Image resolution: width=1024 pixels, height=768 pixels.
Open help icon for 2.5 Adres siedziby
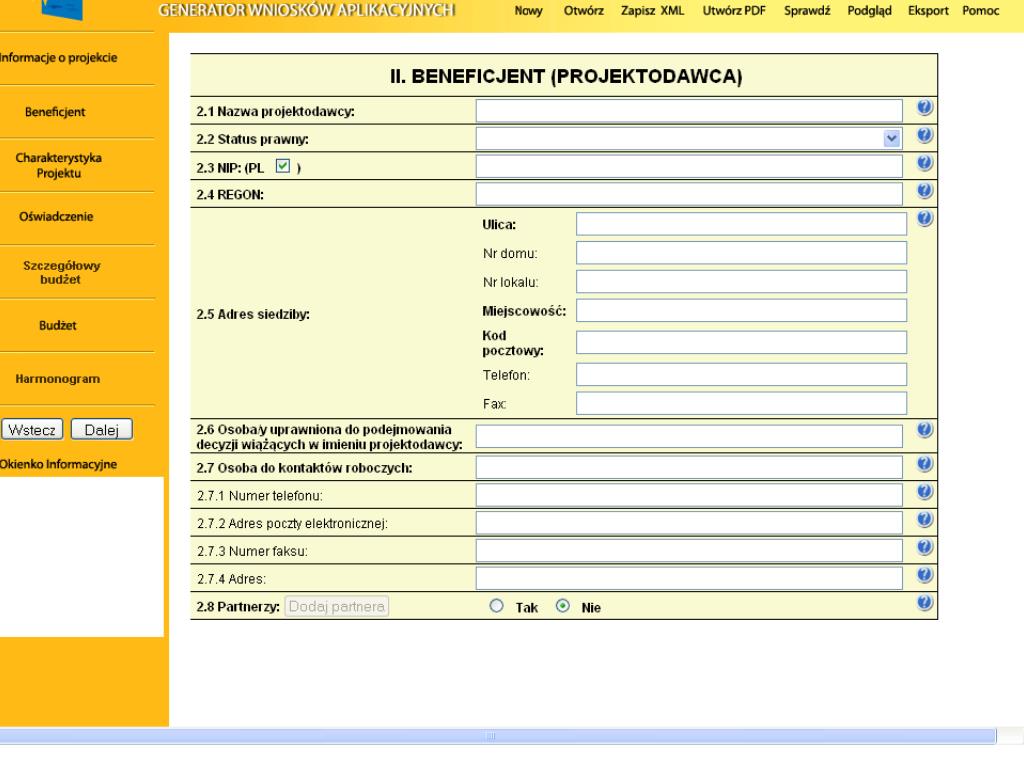click(924, 218)
